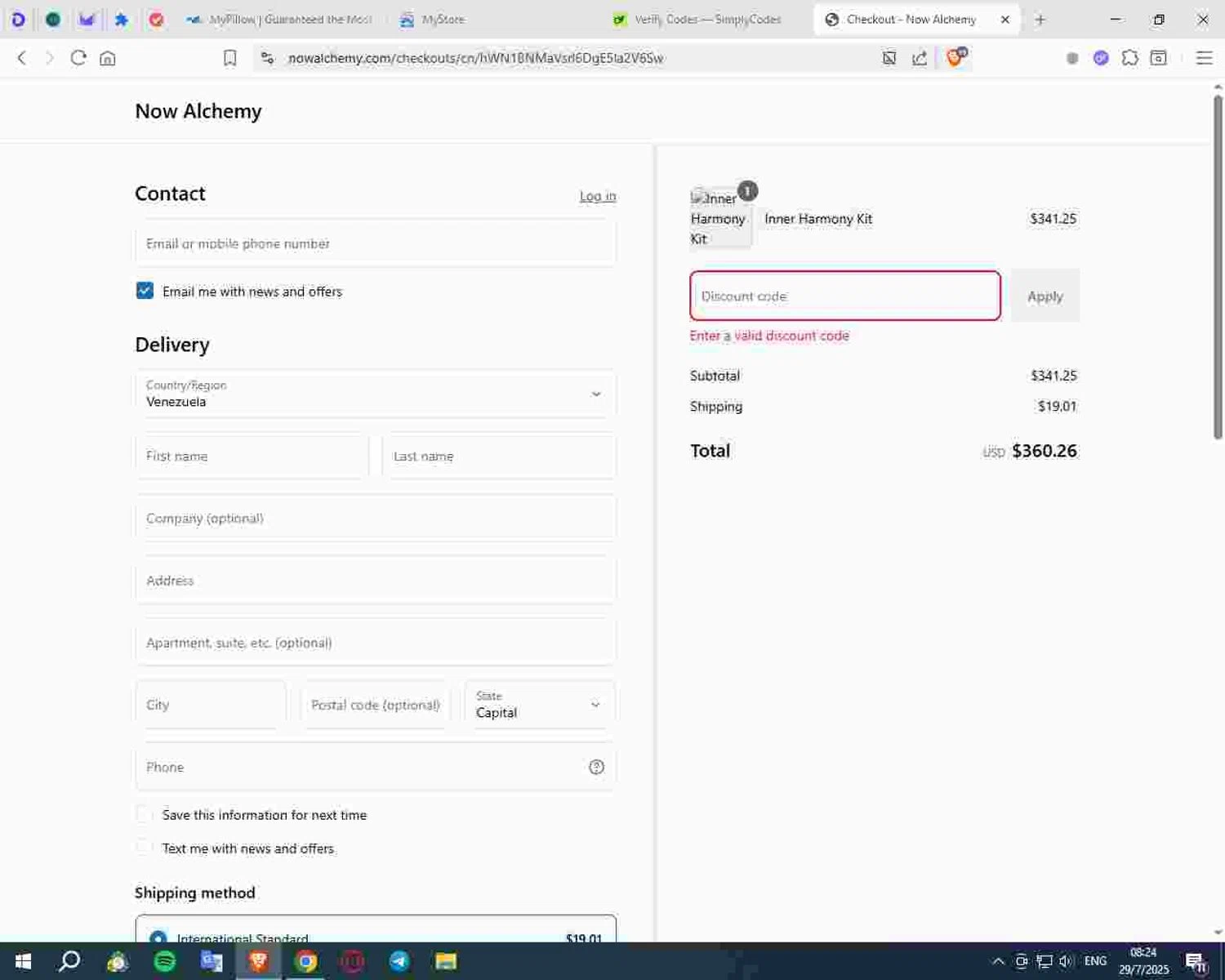Click the Now Alchemy store title
The width and height of the screenshot is (1225, 980).
[198, 111]
